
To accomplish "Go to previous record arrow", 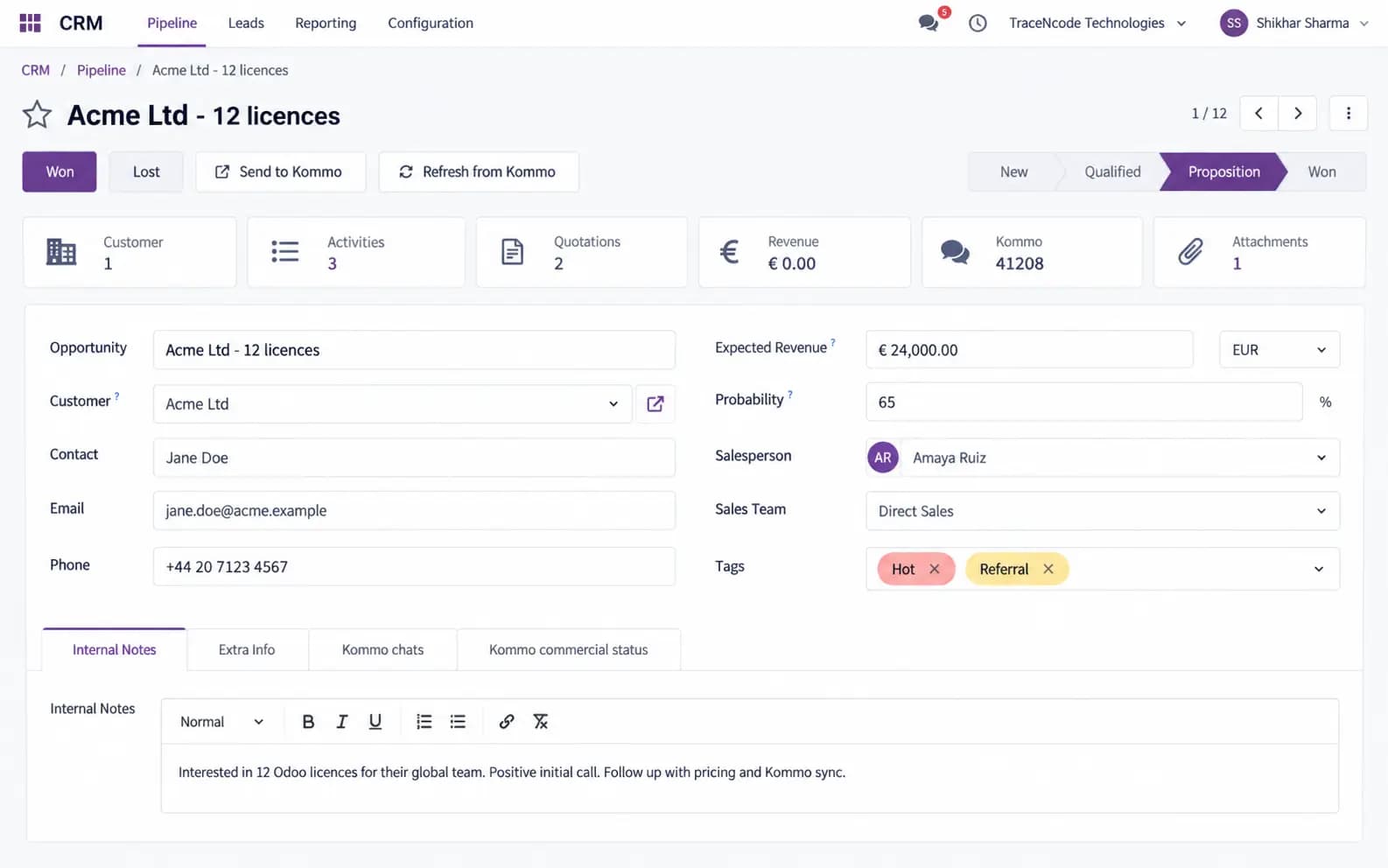I will 1258,113.
